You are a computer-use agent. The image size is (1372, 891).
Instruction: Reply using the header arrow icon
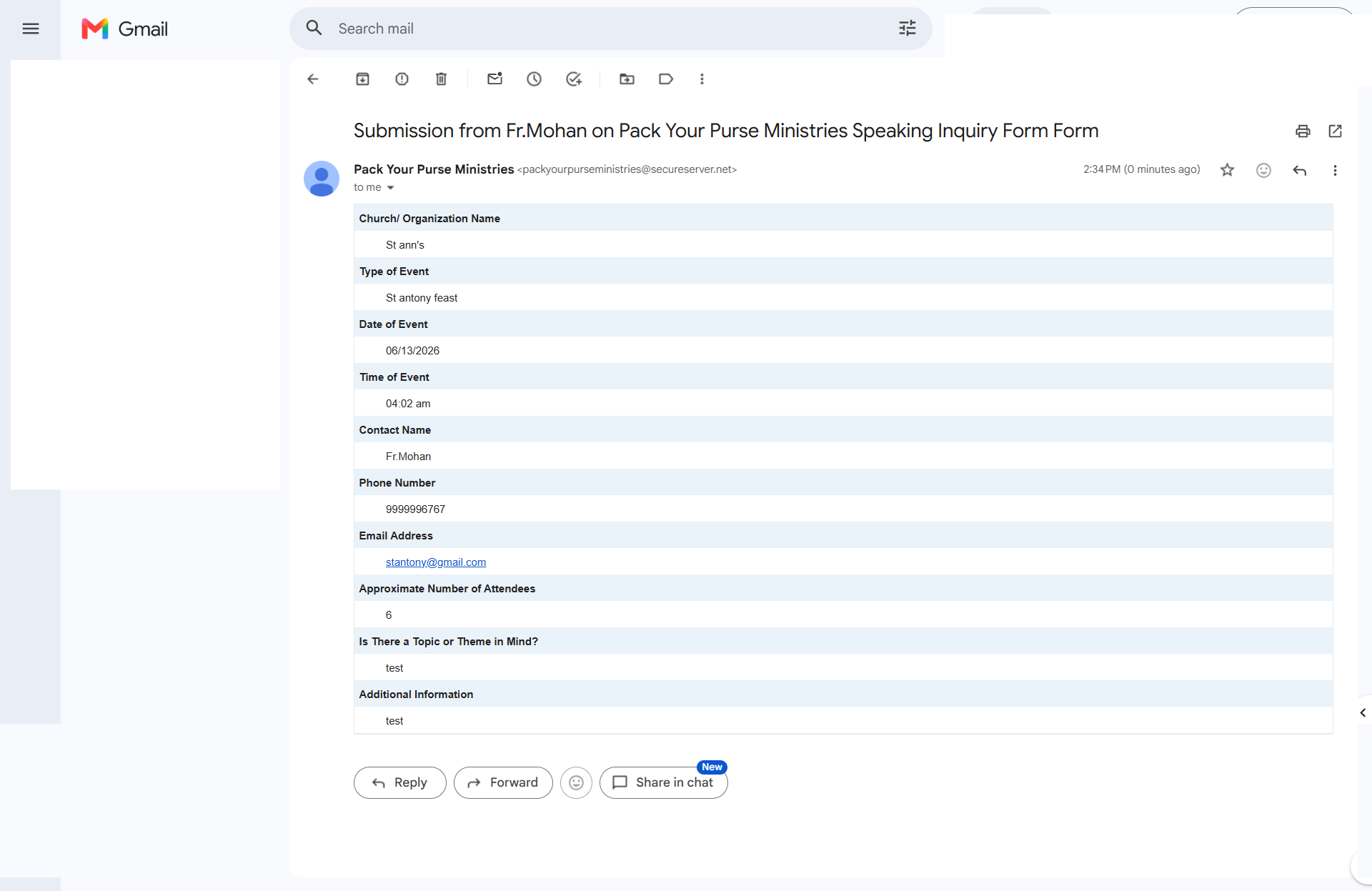click(x=1299, y=170)
